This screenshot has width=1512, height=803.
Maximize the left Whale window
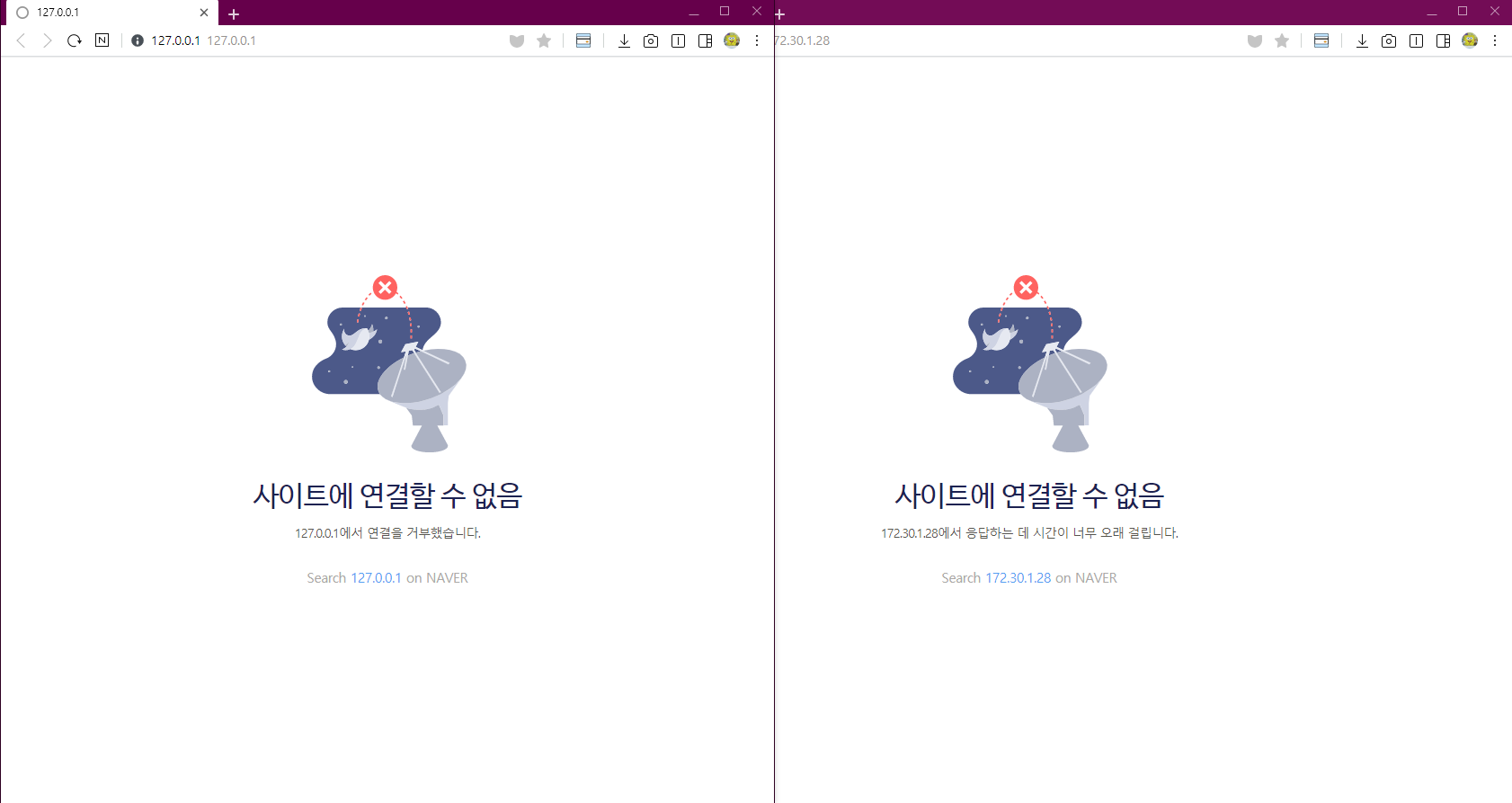[x=725, y=12]
